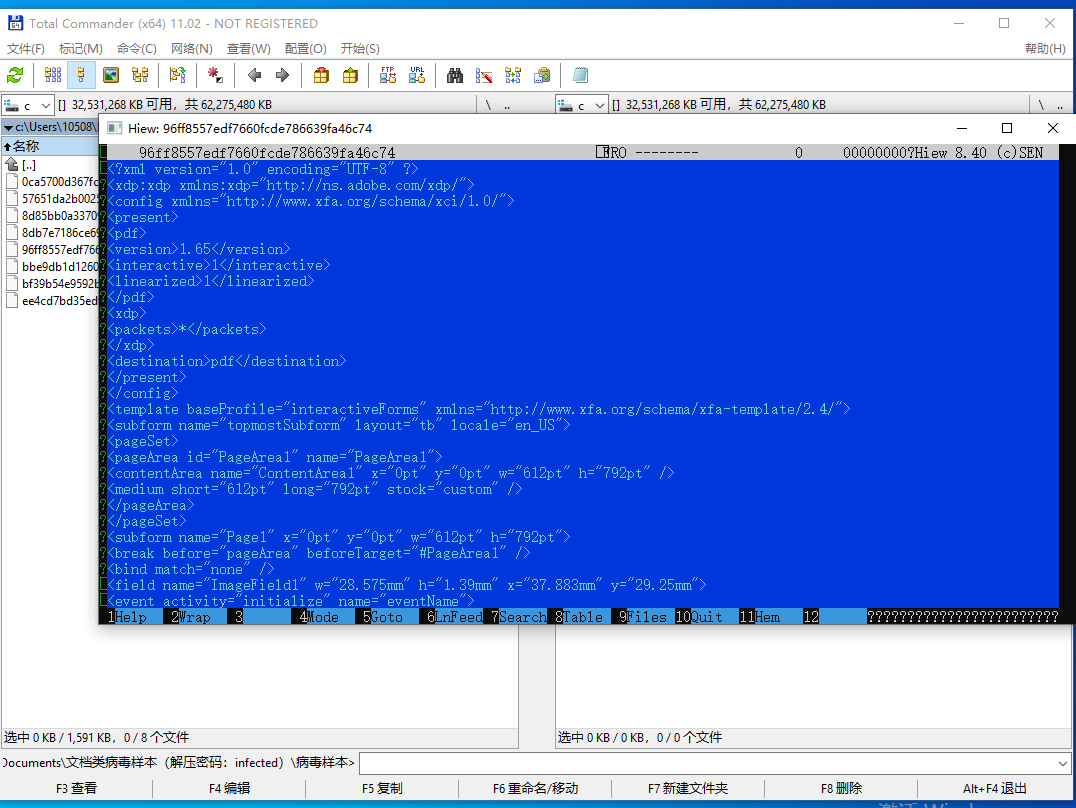Click the left panel parent .. button

coord(507,105)
